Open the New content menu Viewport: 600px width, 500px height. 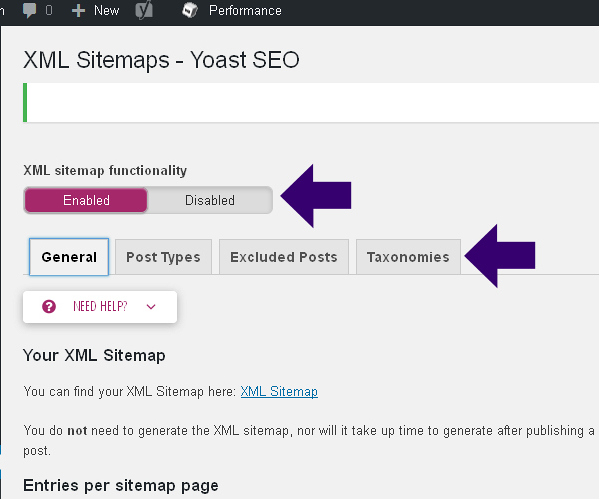105,11
